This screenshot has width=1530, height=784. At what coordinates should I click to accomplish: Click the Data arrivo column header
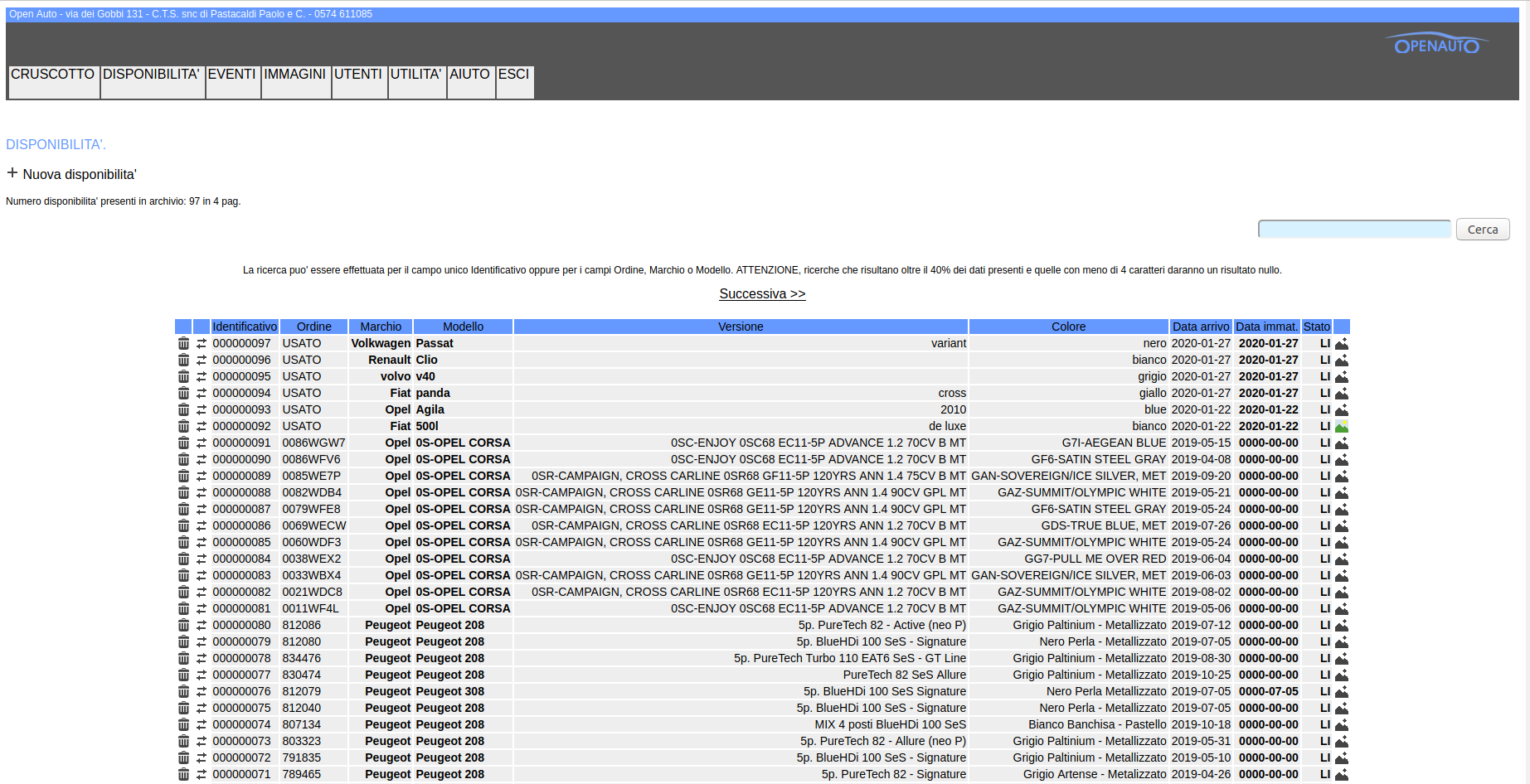1201,327
